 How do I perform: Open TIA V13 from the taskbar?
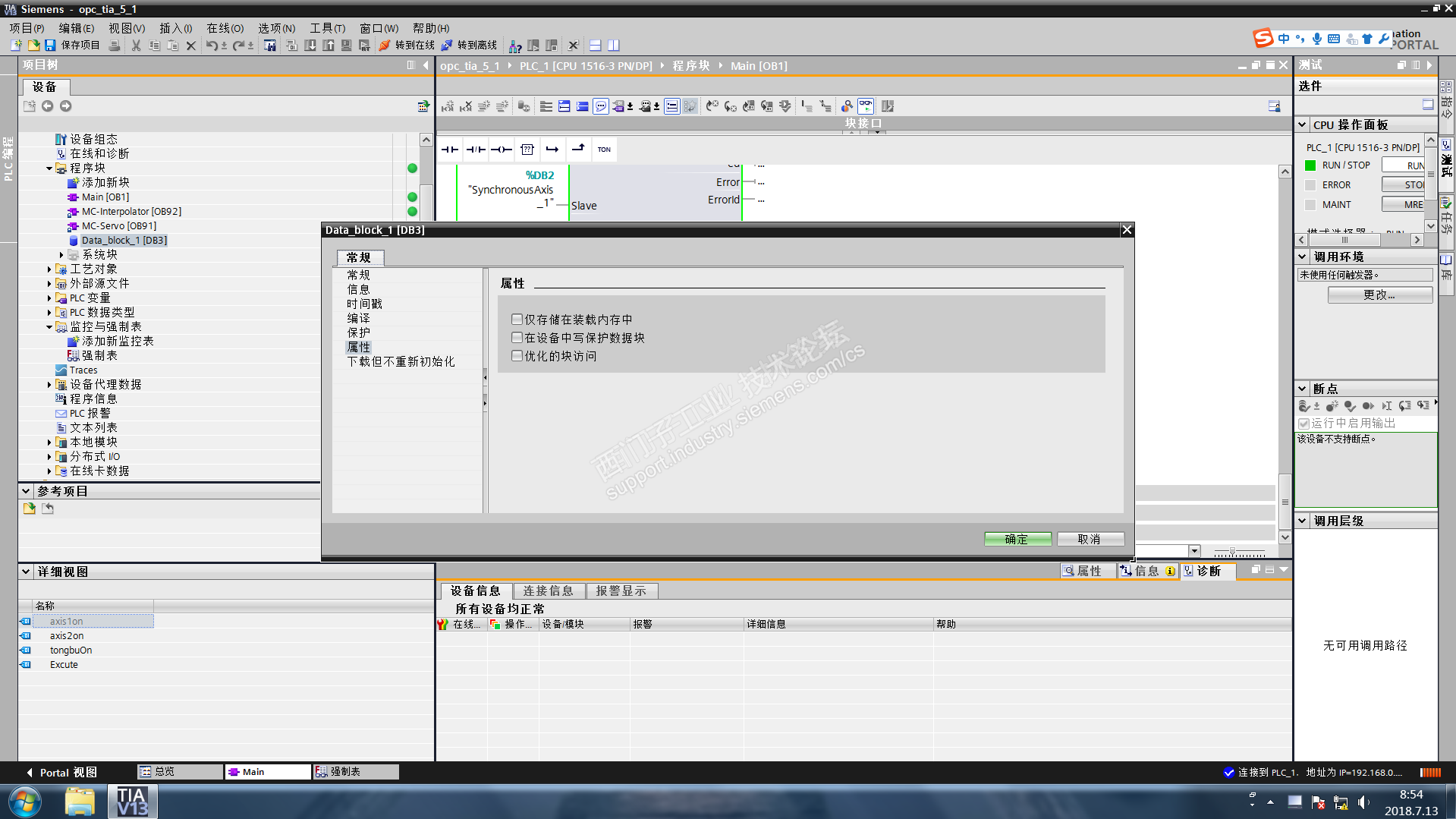point(132,802)
